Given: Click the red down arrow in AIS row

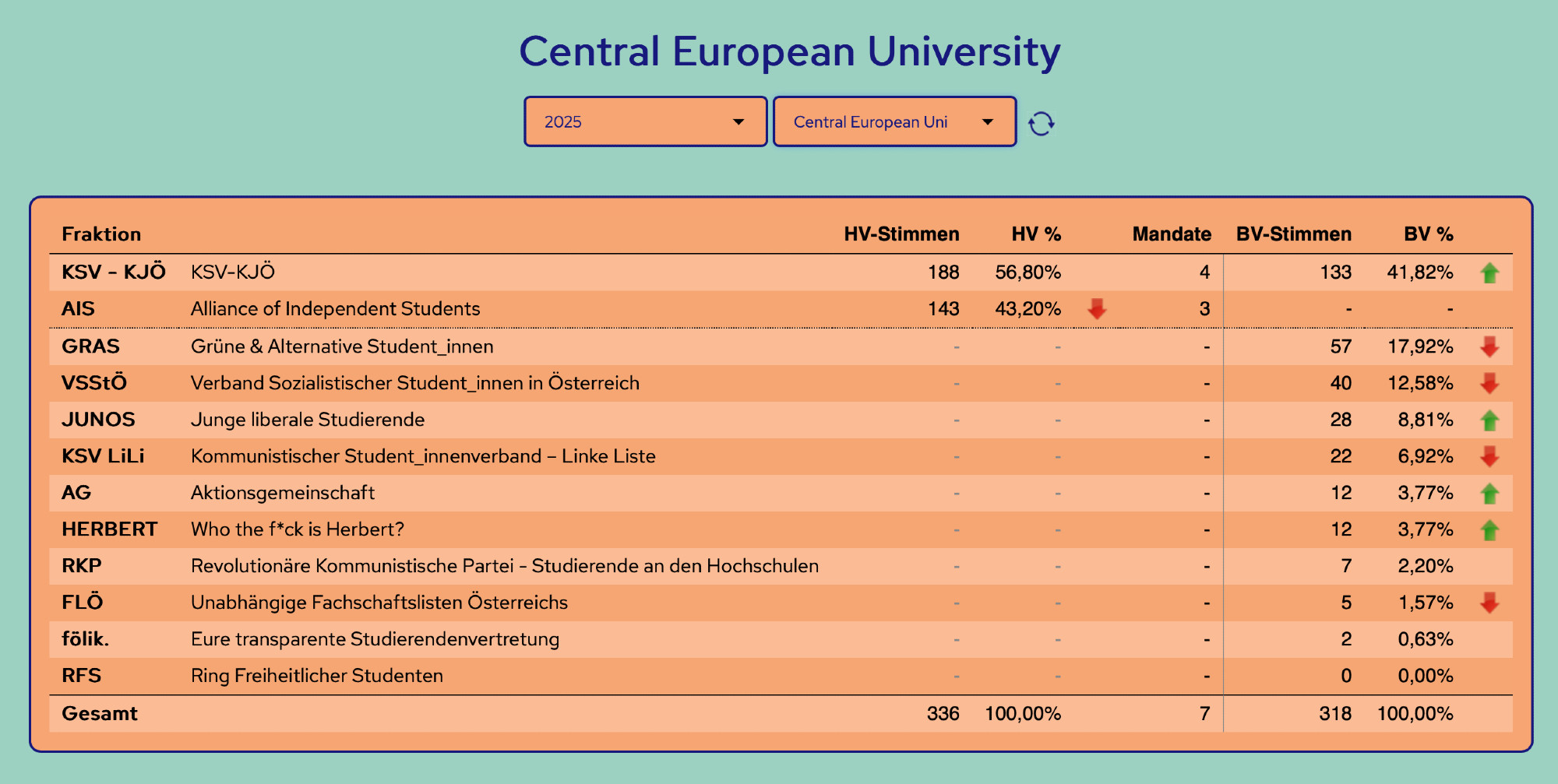Looking at the screenshot, I should point(1097,309).
